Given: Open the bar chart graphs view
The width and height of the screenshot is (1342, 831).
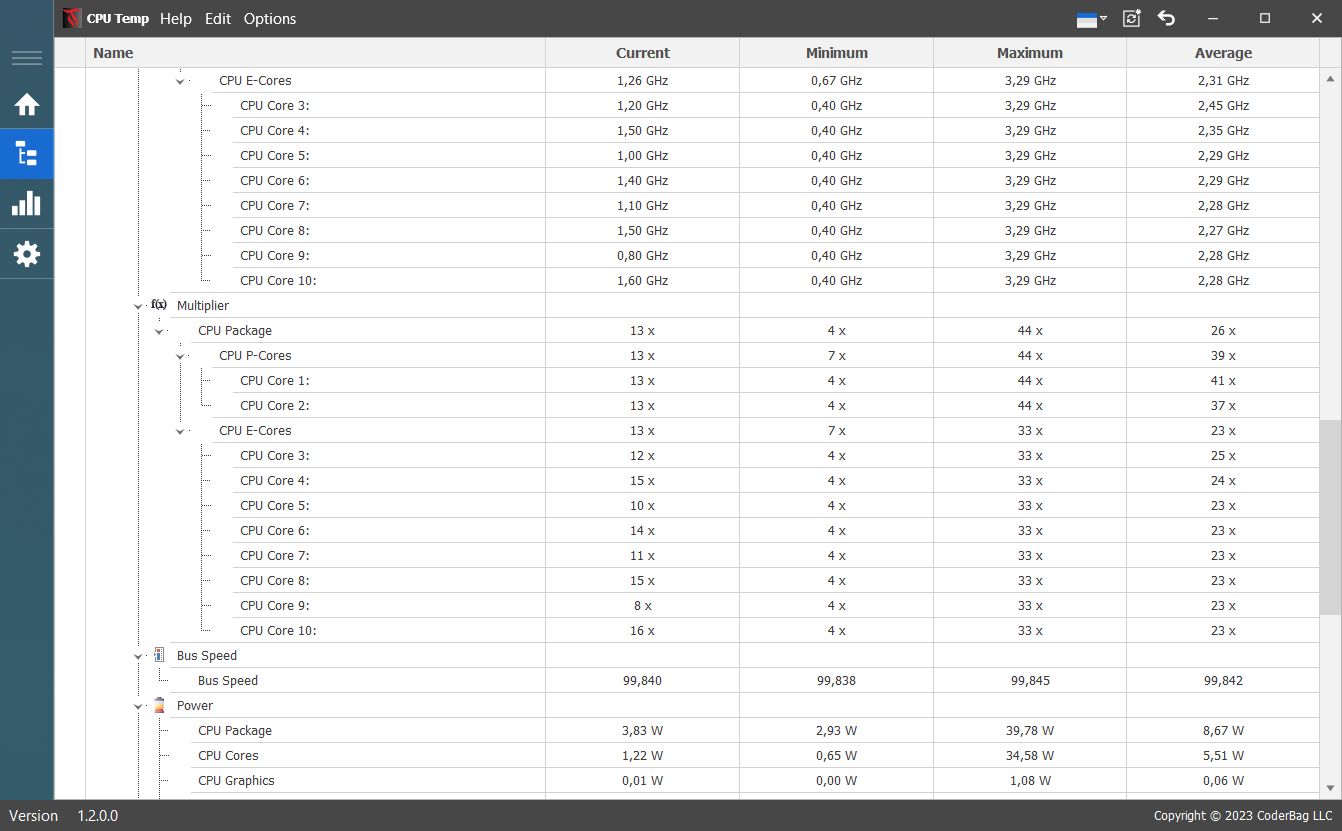Looking at the screenshot, I should click(x=27, y=204).
